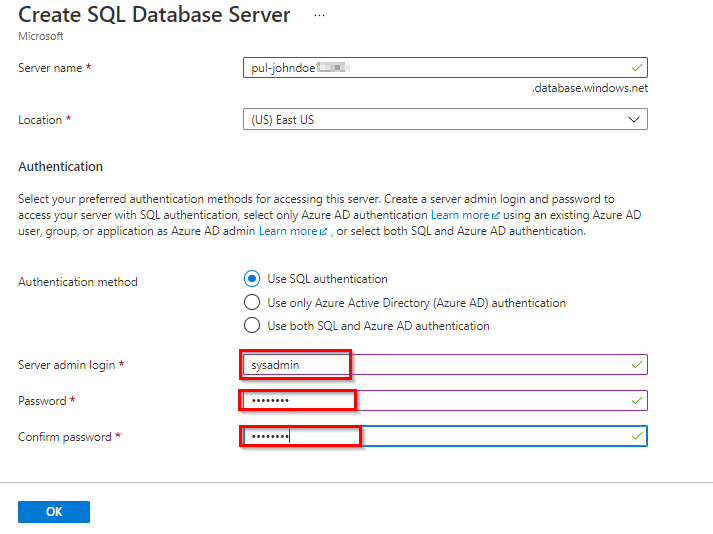Image resolution: width=713 pixels, height=534 pixels.
Task: Click the Server name input field
Action: pos(445,68)
